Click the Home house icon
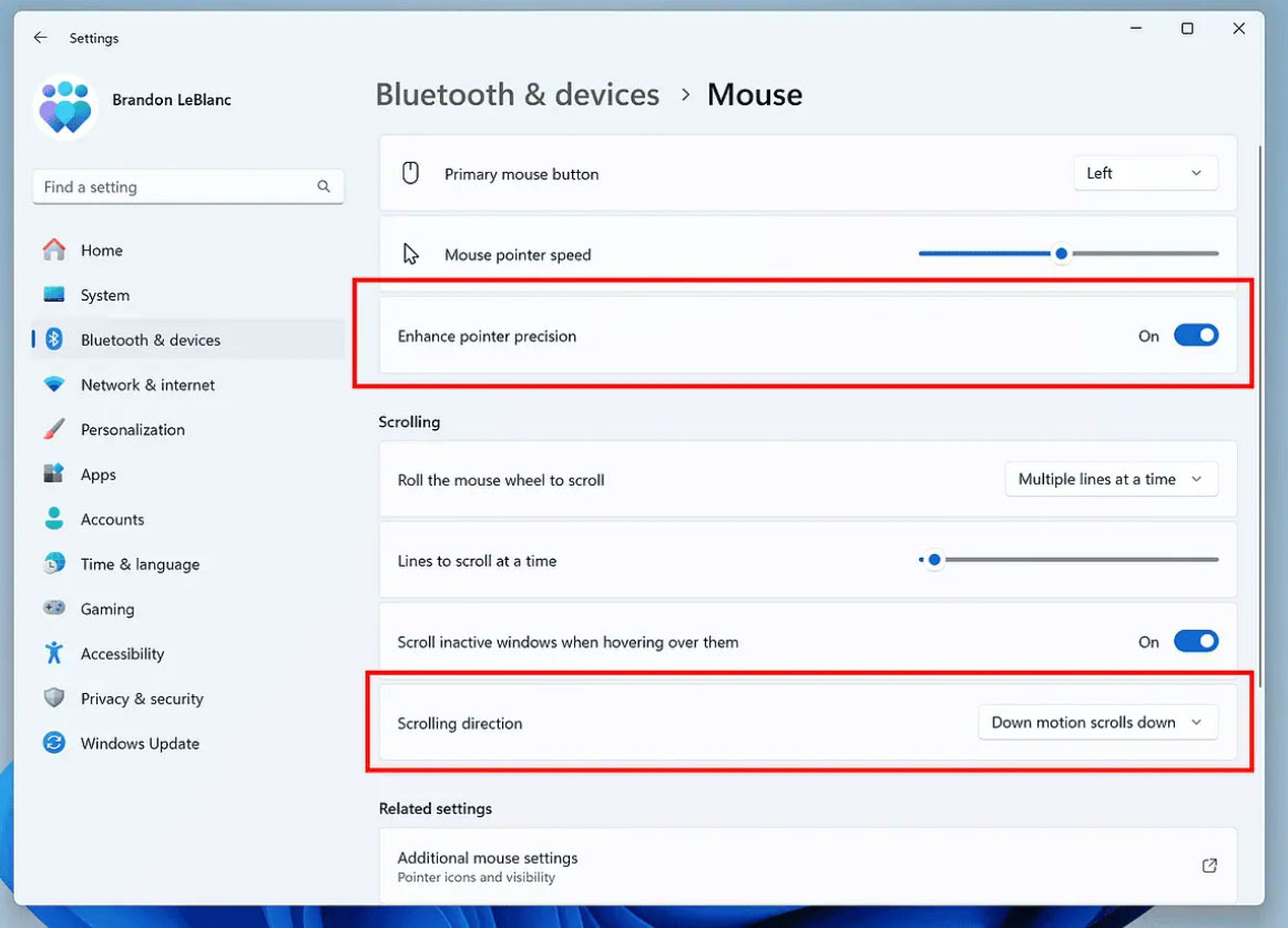 pyautogui.click(x=54, y=250)
